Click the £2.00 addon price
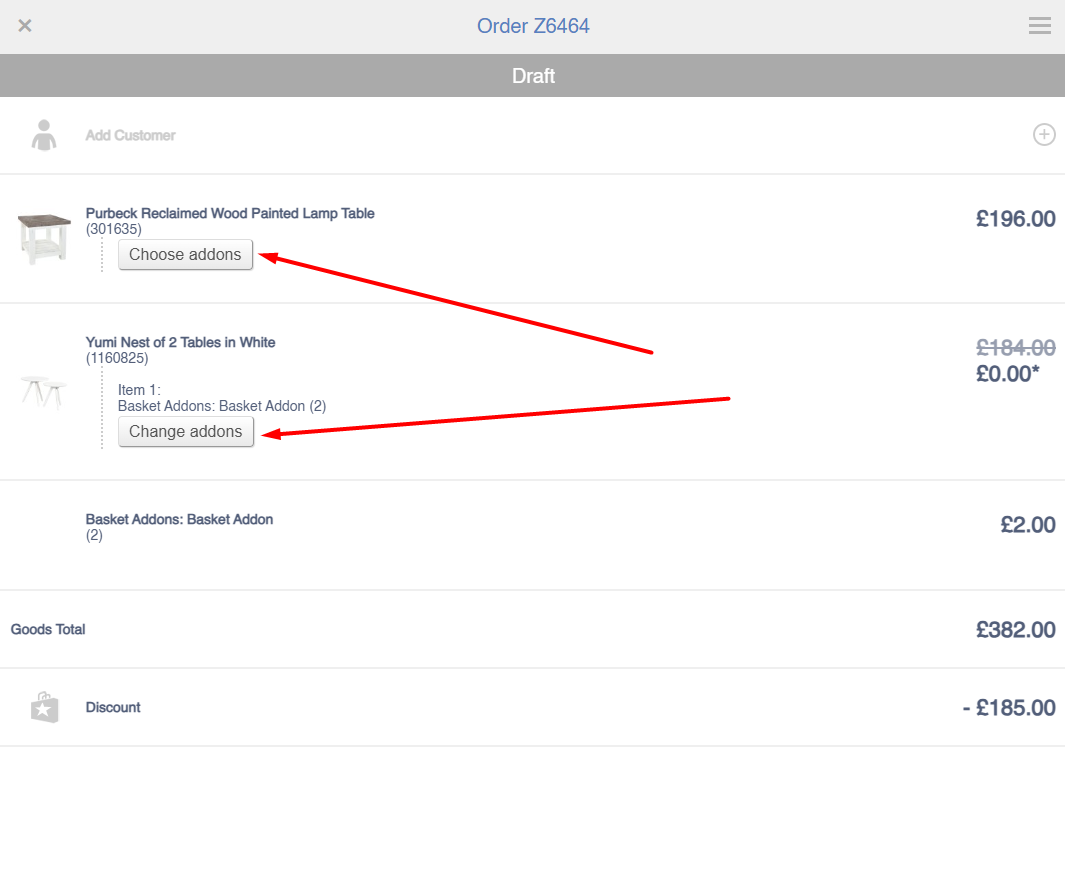 1027,525
